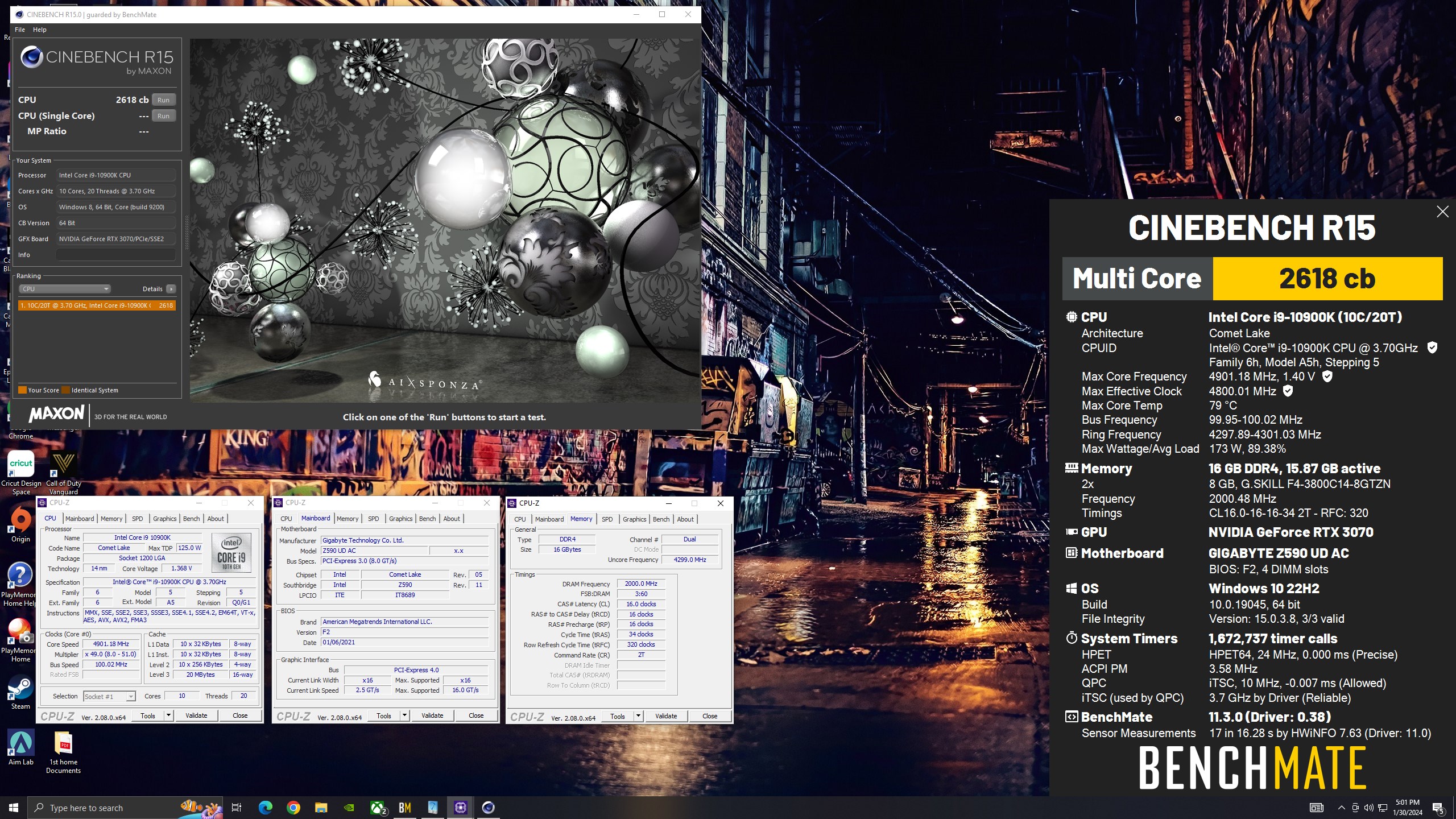Switch to CPU-Z taskbar icon

[460, 808]
